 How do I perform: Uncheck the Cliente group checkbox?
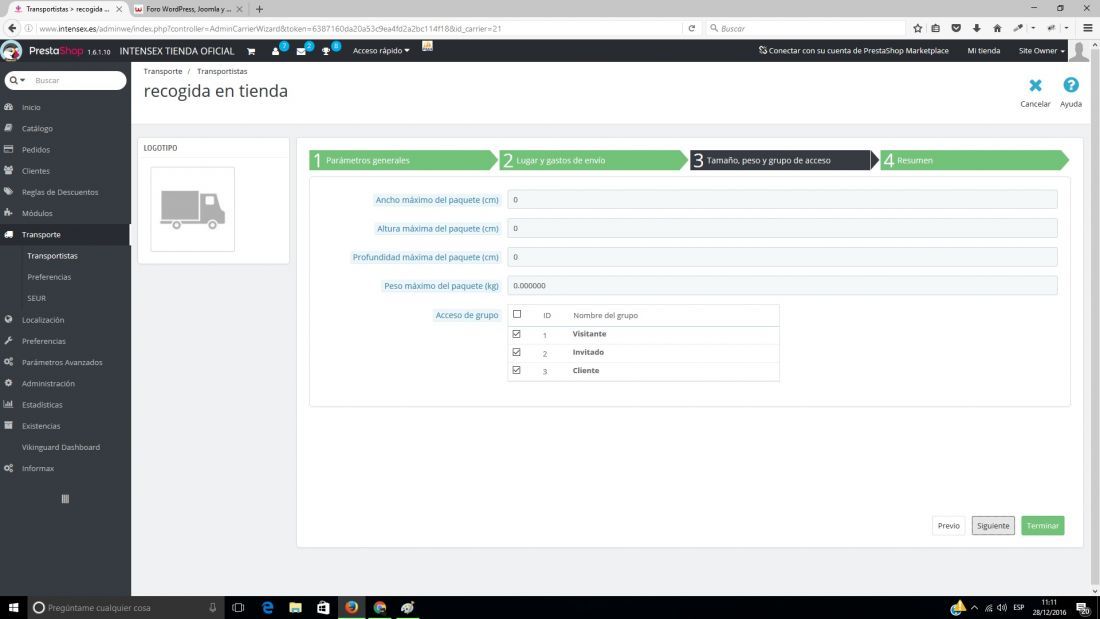(x=517, y=371)
